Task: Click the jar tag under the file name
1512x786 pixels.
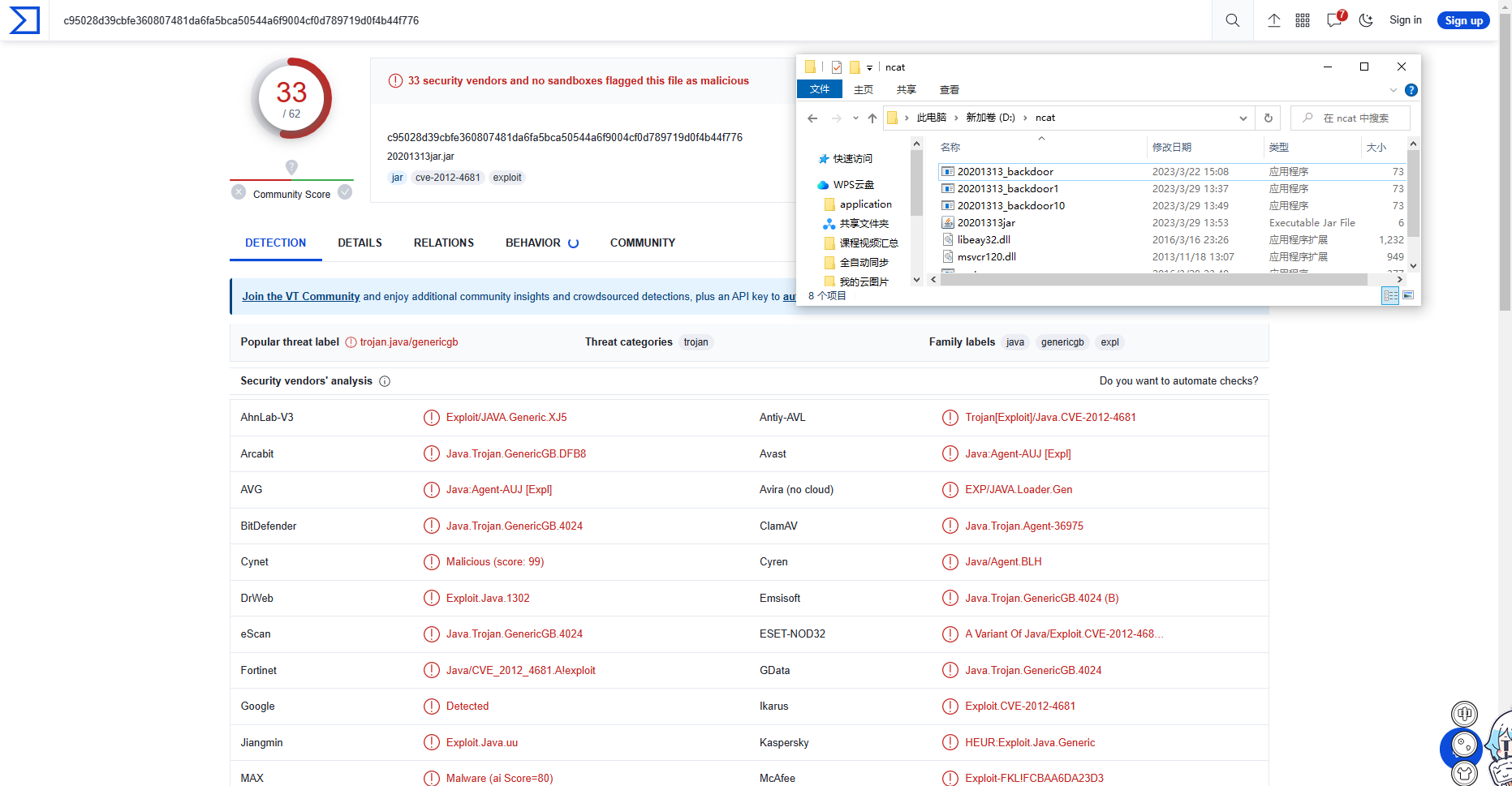Action: (398, 178)
